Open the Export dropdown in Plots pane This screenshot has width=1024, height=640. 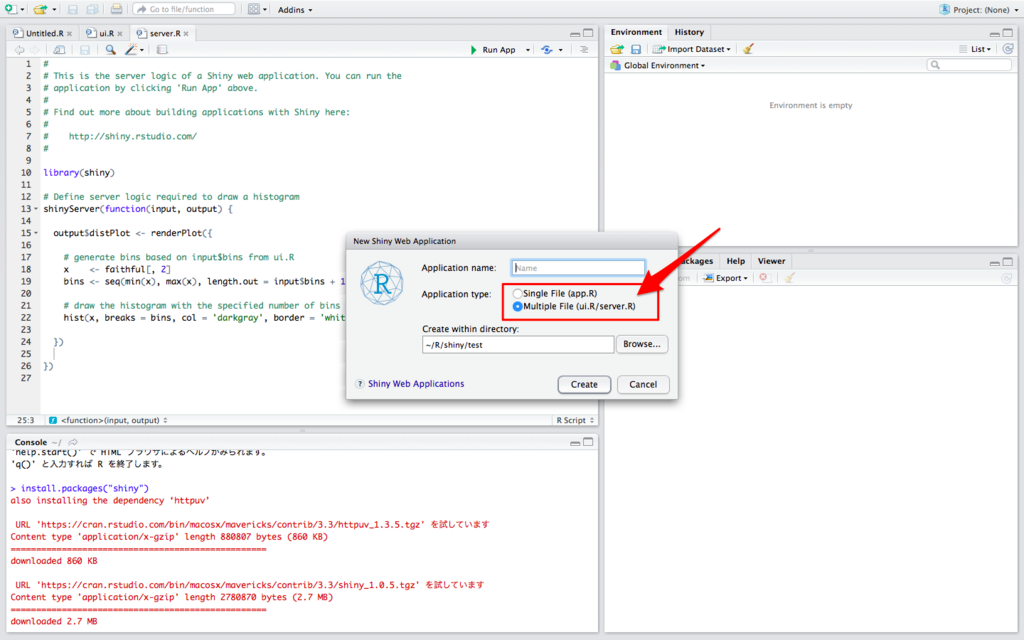pos(725,278)
